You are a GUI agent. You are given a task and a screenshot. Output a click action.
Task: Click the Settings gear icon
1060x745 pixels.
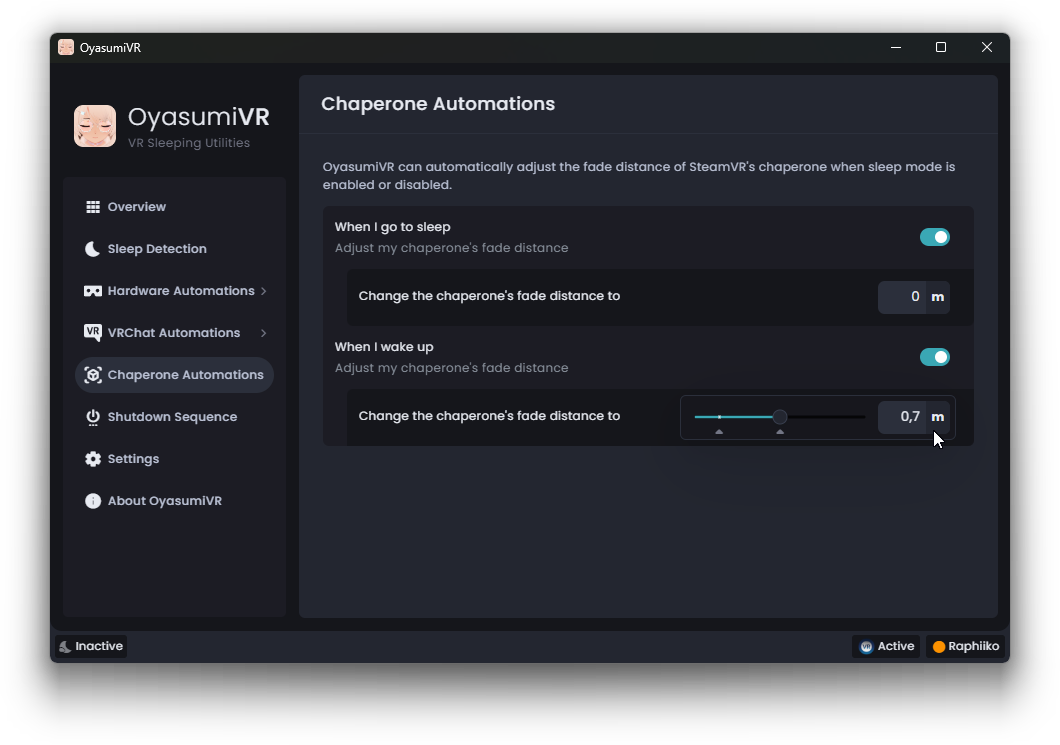(93, 459)
